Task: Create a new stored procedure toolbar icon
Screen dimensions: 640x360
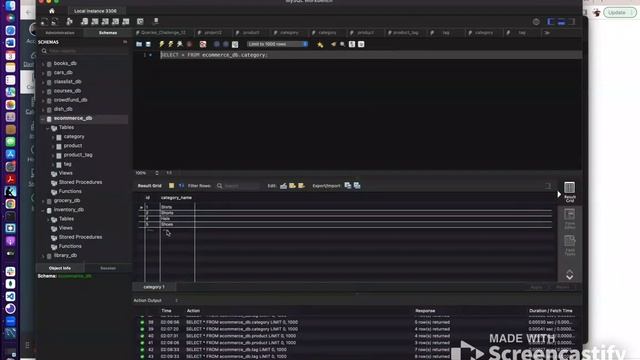Action: pyautogui.click(x=116, y=21)
